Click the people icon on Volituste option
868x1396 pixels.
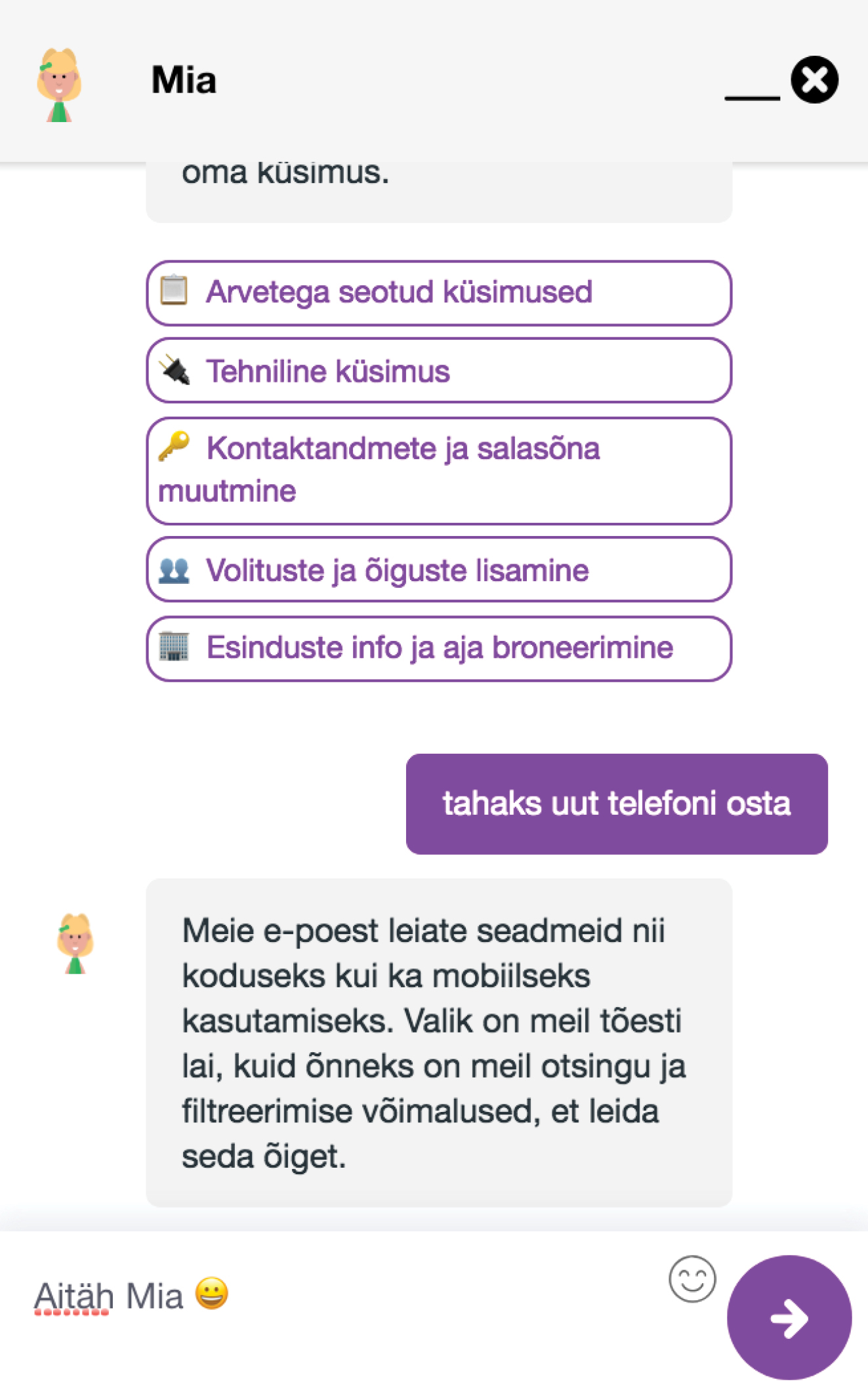click(x=174, y=570)
